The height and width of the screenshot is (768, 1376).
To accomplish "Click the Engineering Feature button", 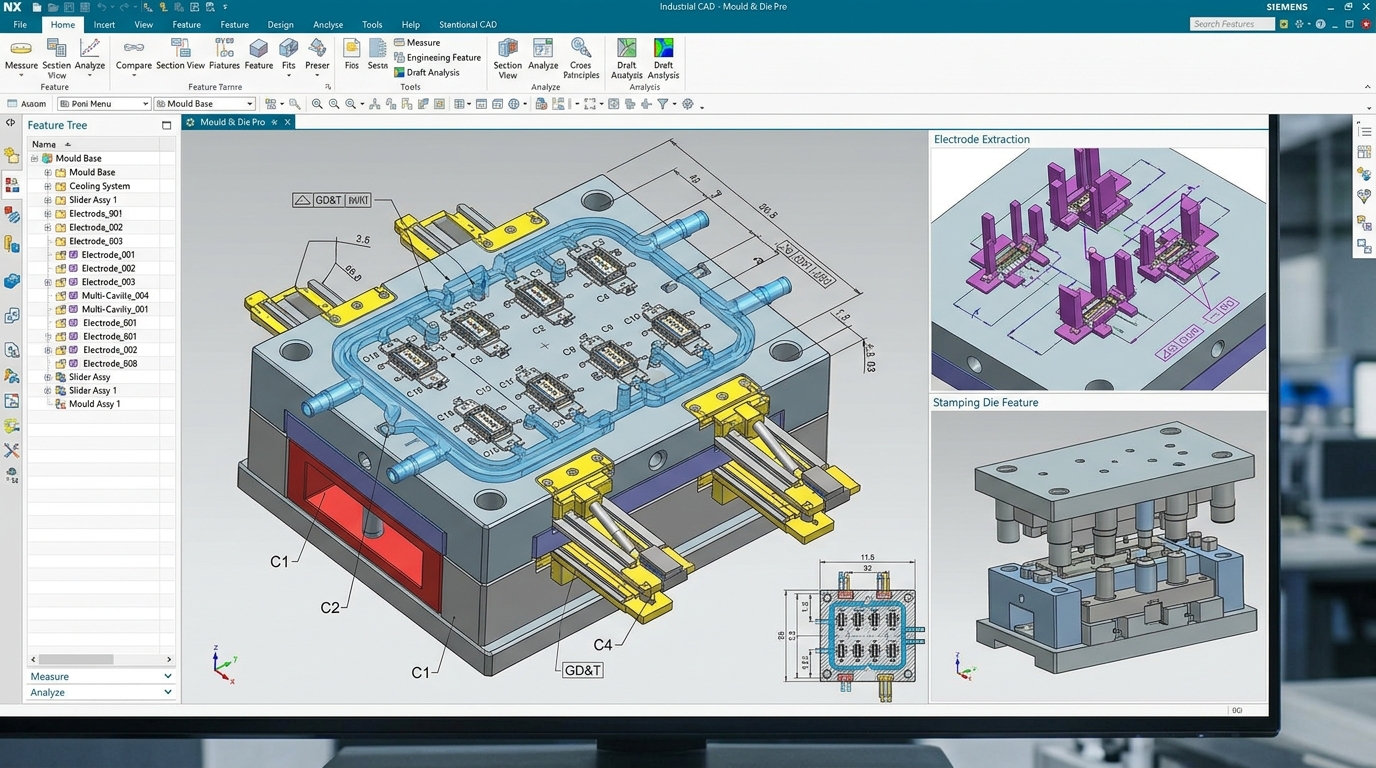I will tap(437, 57).
